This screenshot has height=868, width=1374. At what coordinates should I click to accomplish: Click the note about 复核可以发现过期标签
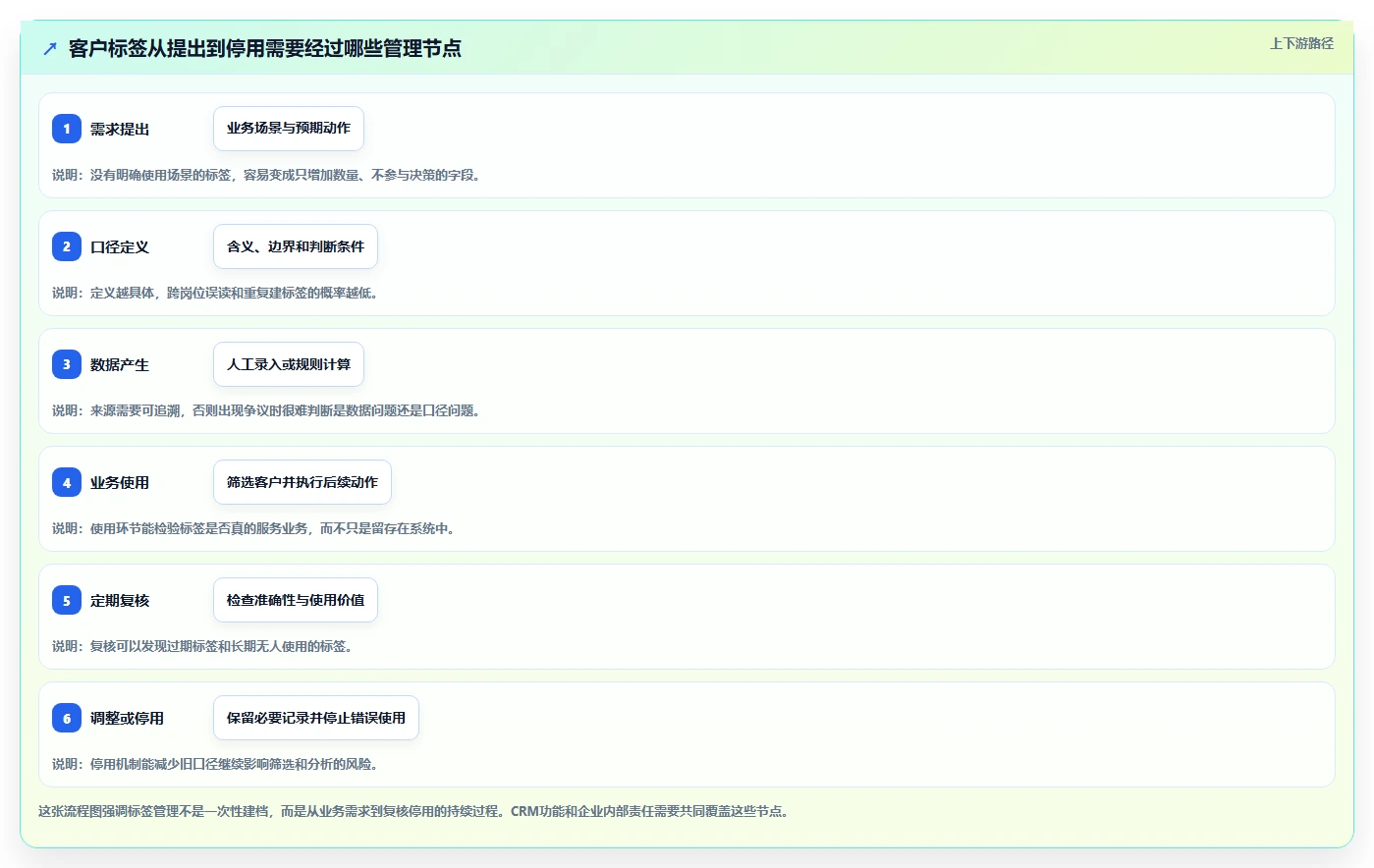click(x=202, y=646)
